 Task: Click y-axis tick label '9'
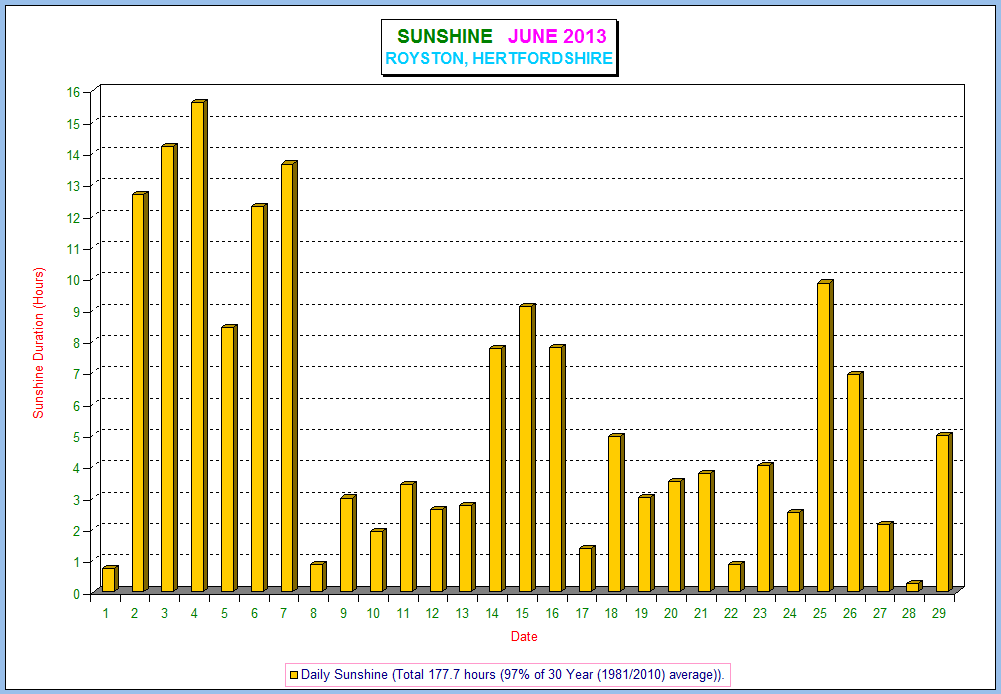[x=77, y=312]
